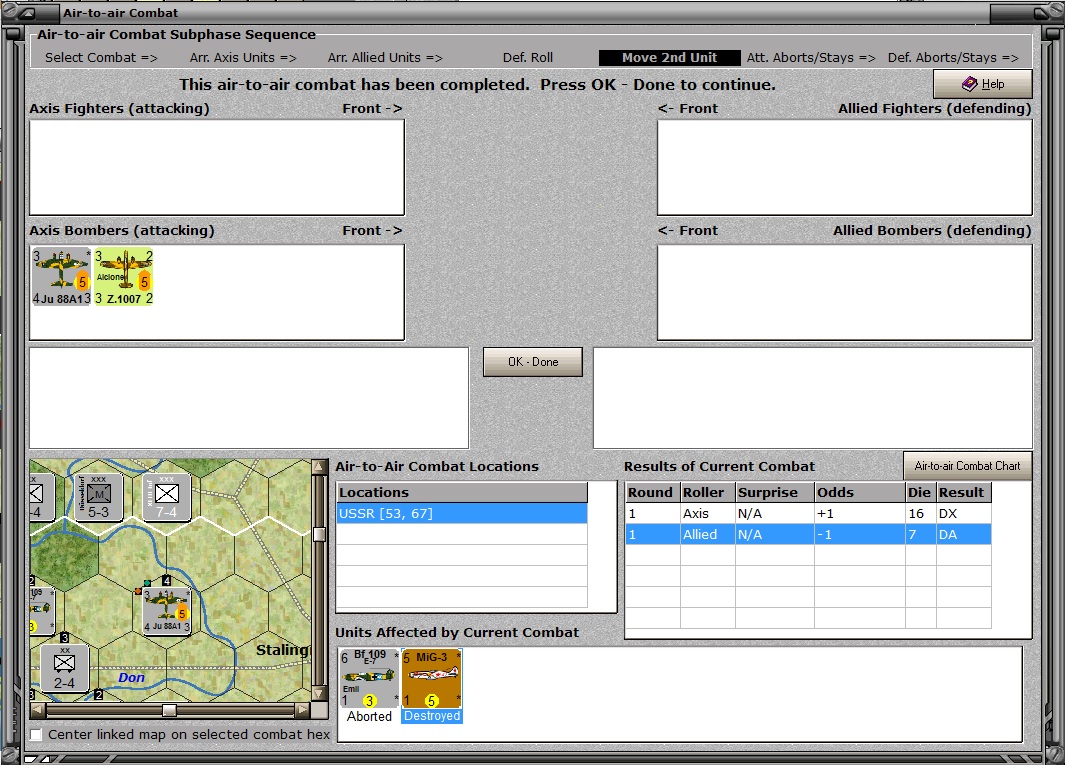
Task: Click the Def. Aborts/Stays subphase step
Action: pos(953,58)
